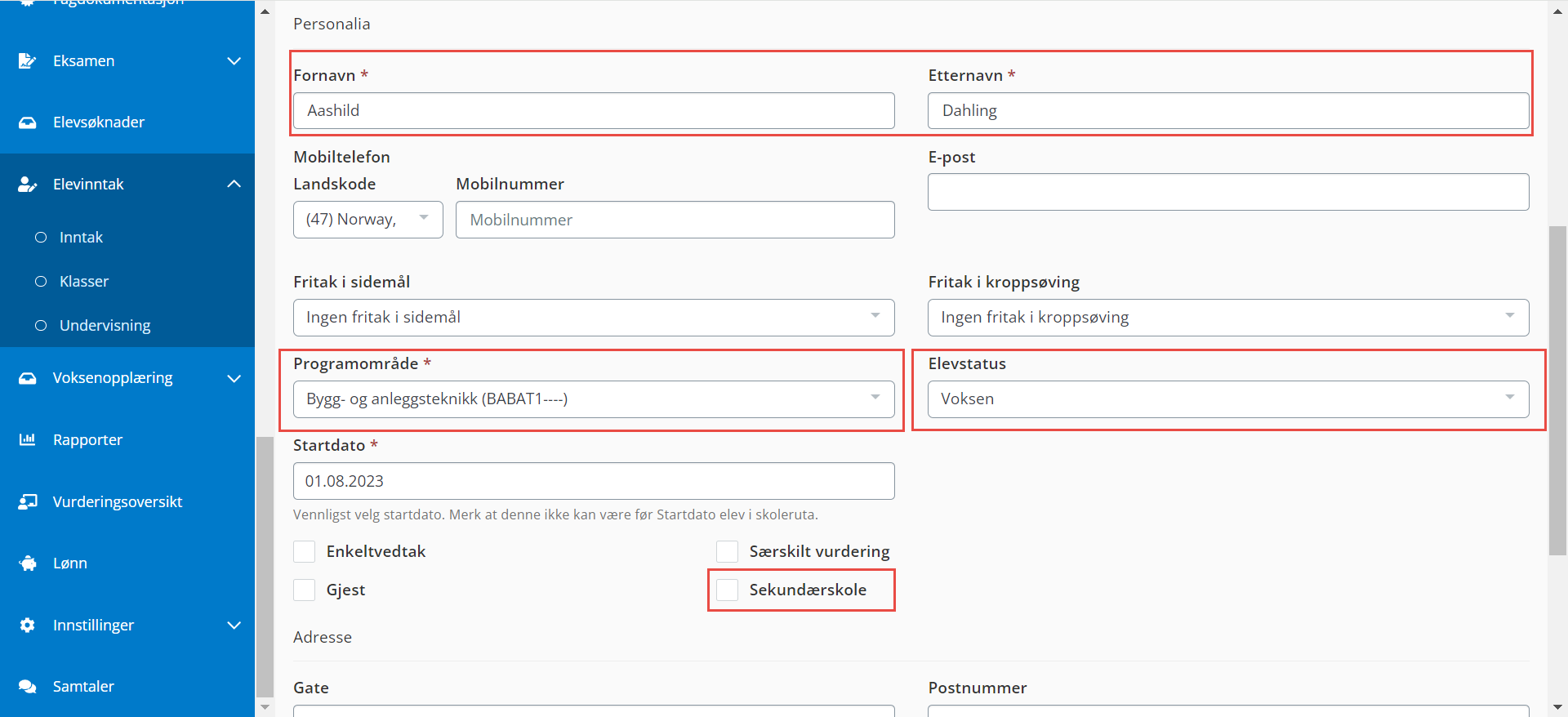Click the Vurderingsoversikt teacher icon
Screen dimensions: 1568x717
27,501
